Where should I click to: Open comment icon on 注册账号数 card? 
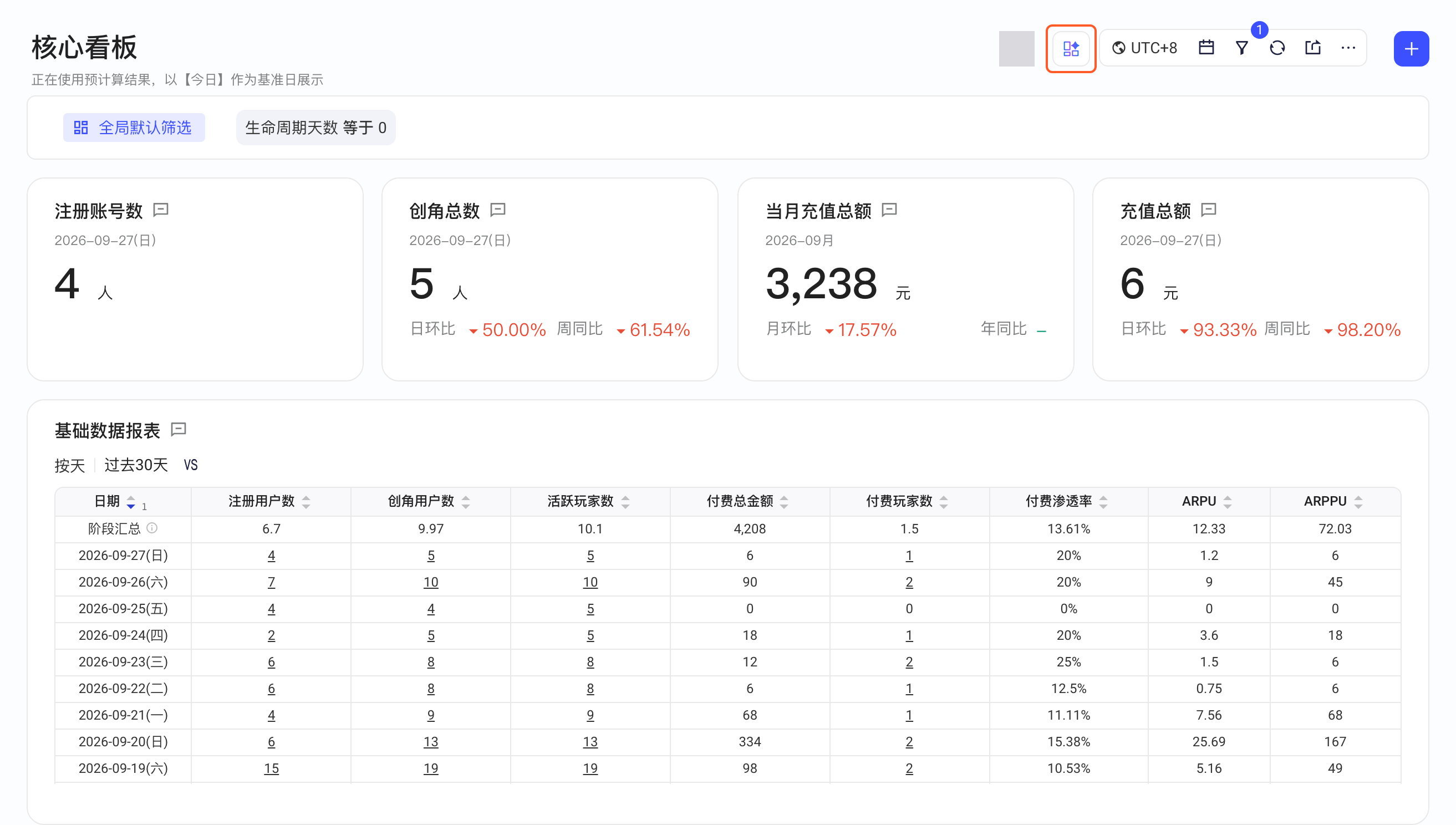[x=161, y=210]
